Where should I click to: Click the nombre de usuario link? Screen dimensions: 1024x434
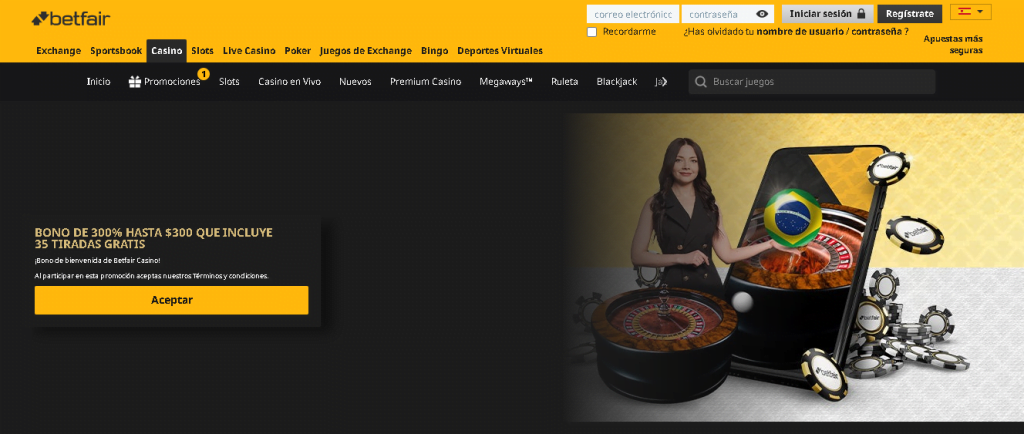pyautogui.click(x=799, y=31)
